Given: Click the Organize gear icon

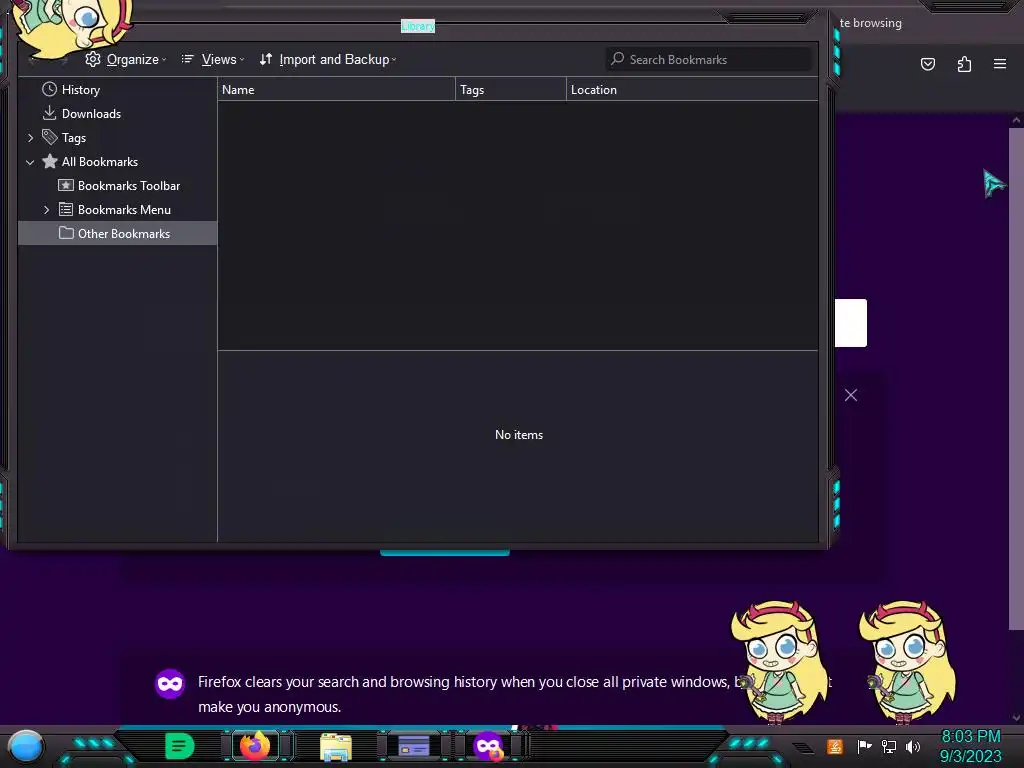Looking at the screenshot, I should click(x=93, y=59).
